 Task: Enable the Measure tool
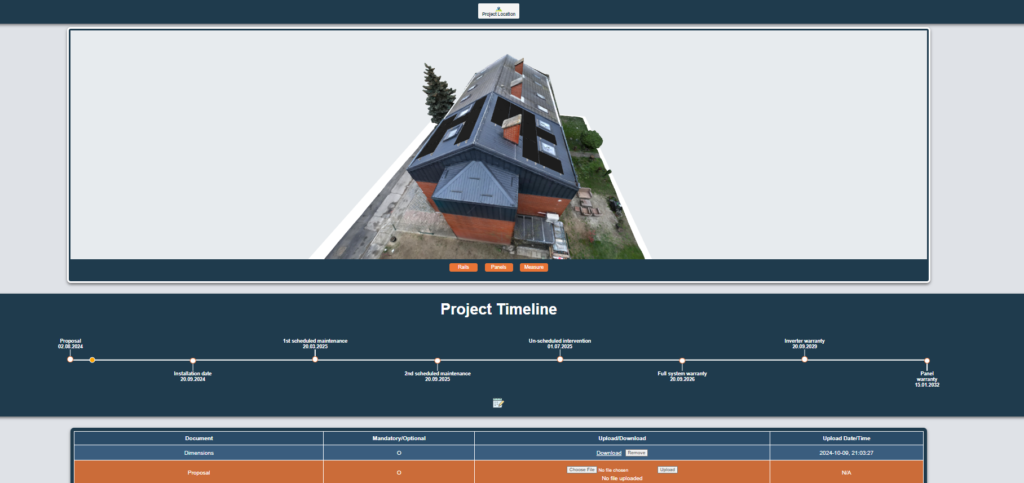point(533,267)
